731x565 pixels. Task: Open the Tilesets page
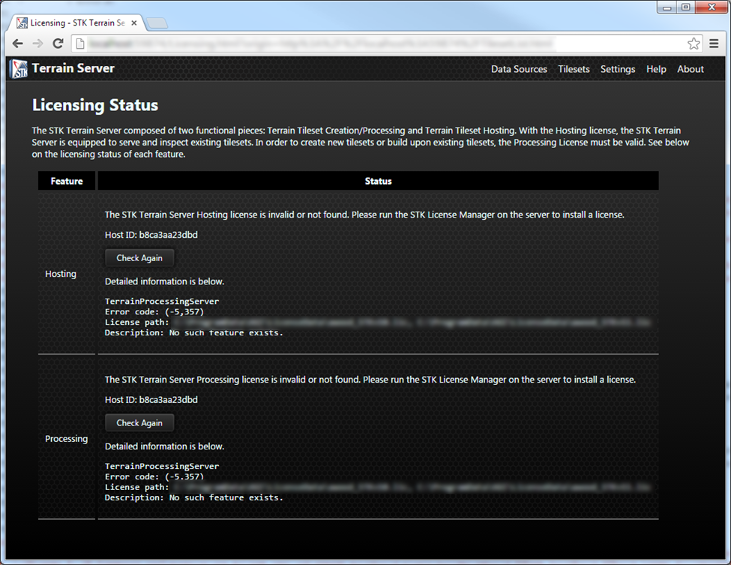coord(573,69)
